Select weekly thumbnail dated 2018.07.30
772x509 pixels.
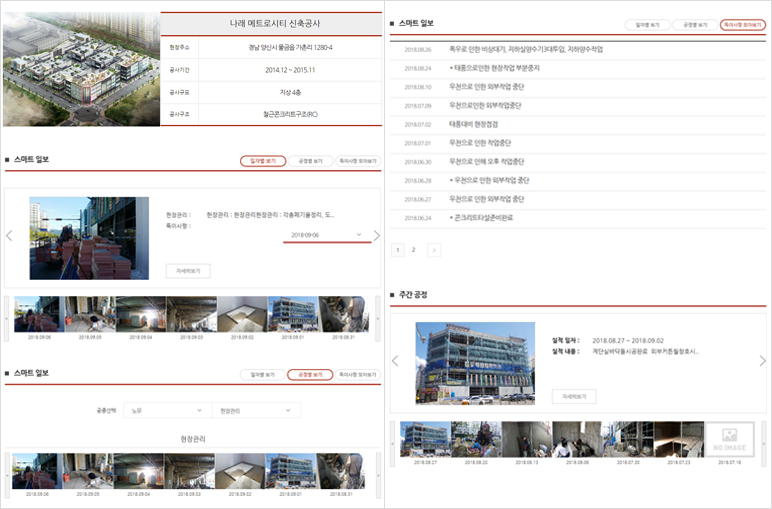pos(628,440)
